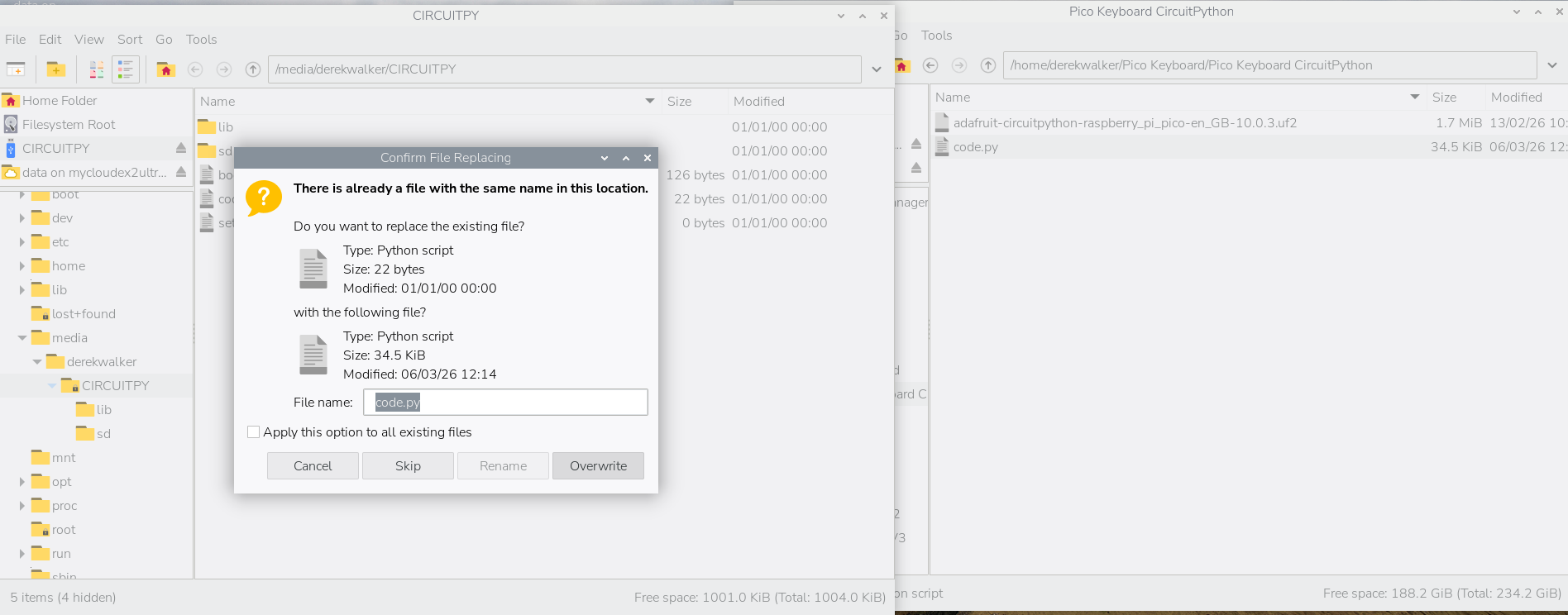Viewport: 1568px width, 615px height.
Task: Open path history dropdown in CIRCUITPY window
Action: click(x=877, y=69)
